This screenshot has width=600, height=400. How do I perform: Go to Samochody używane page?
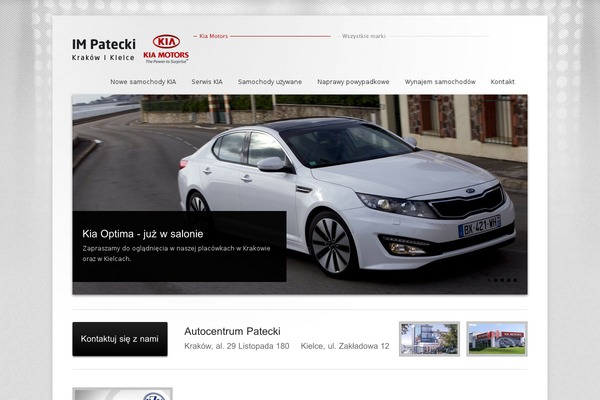270,81
